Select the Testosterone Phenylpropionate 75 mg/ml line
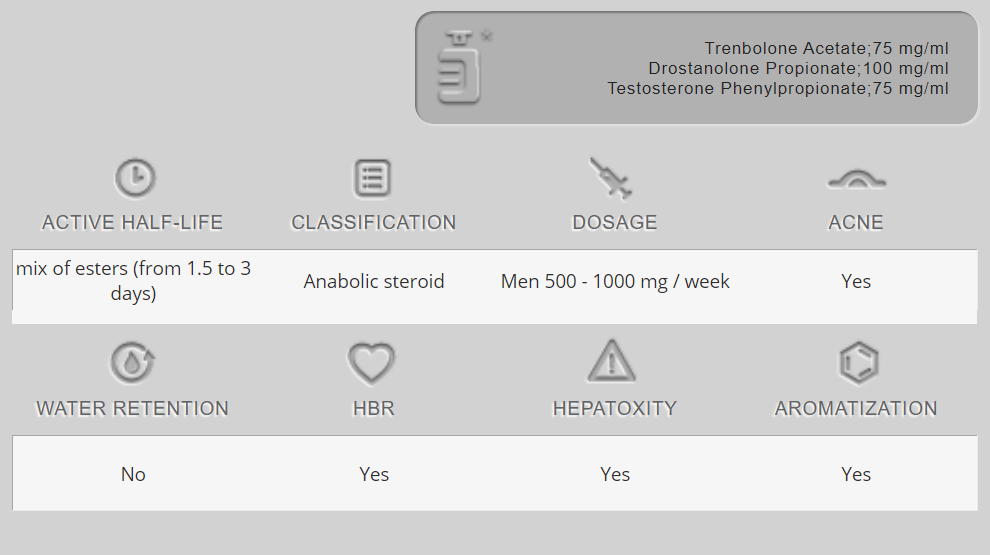The height and width of the screenshot is (555, 990). point(778,88)
